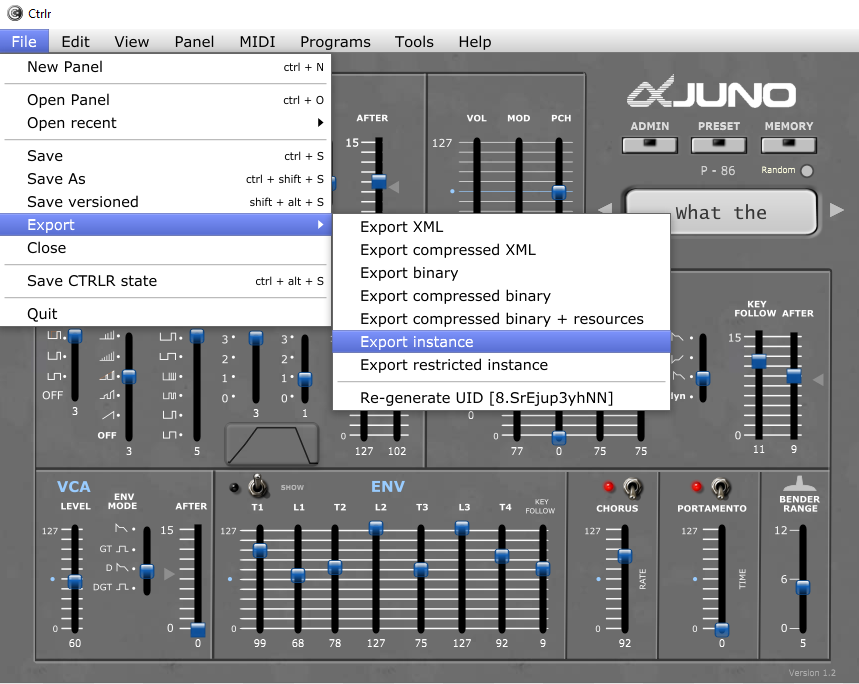Click the ENV L3 slider handle
859x684 pixels.
coord(462,528)
